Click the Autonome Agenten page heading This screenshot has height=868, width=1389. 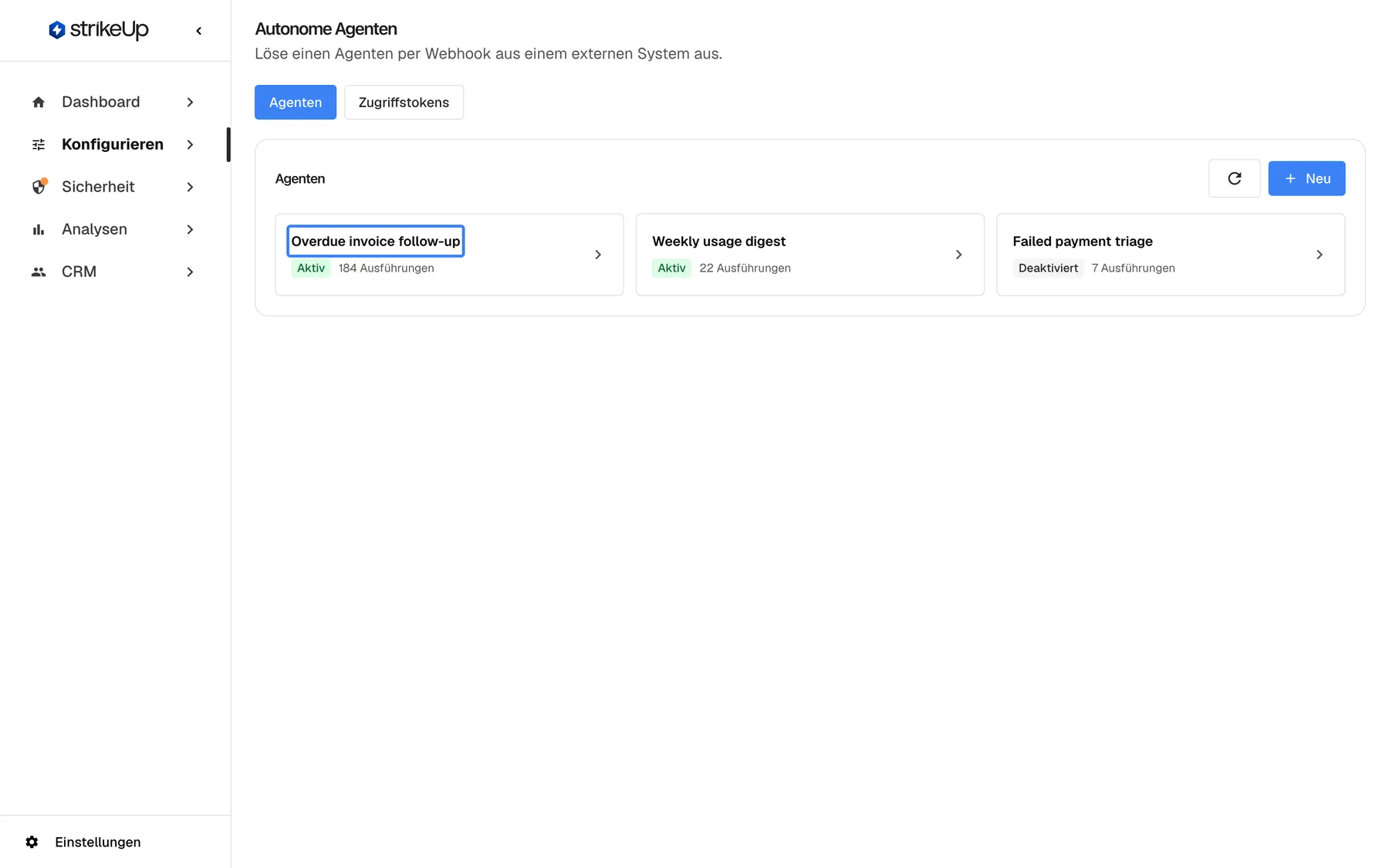click(326, 29)
